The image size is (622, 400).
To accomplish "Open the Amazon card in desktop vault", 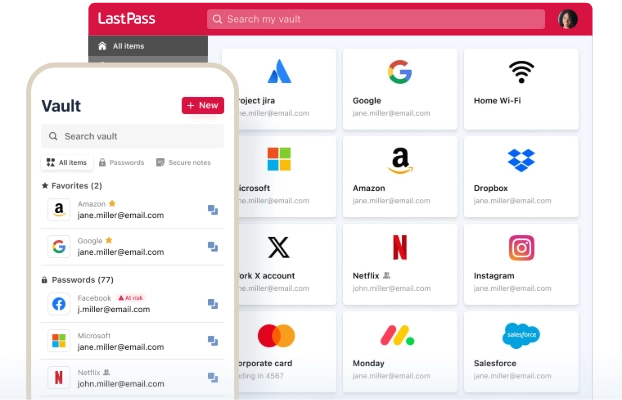I will coord(400,177).
